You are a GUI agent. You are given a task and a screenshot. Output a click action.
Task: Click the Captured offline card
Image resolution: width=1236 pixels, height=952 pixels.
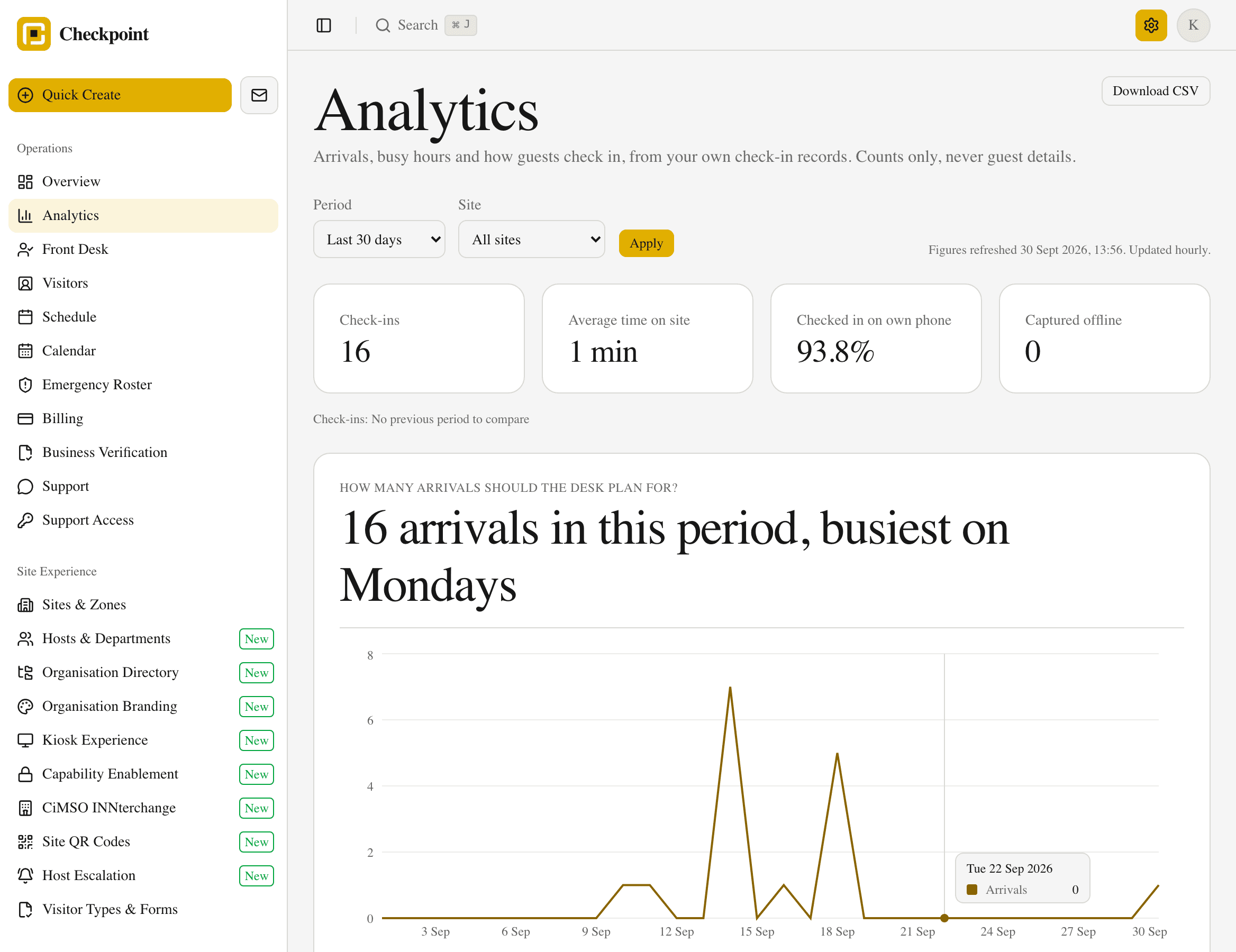1104,338
